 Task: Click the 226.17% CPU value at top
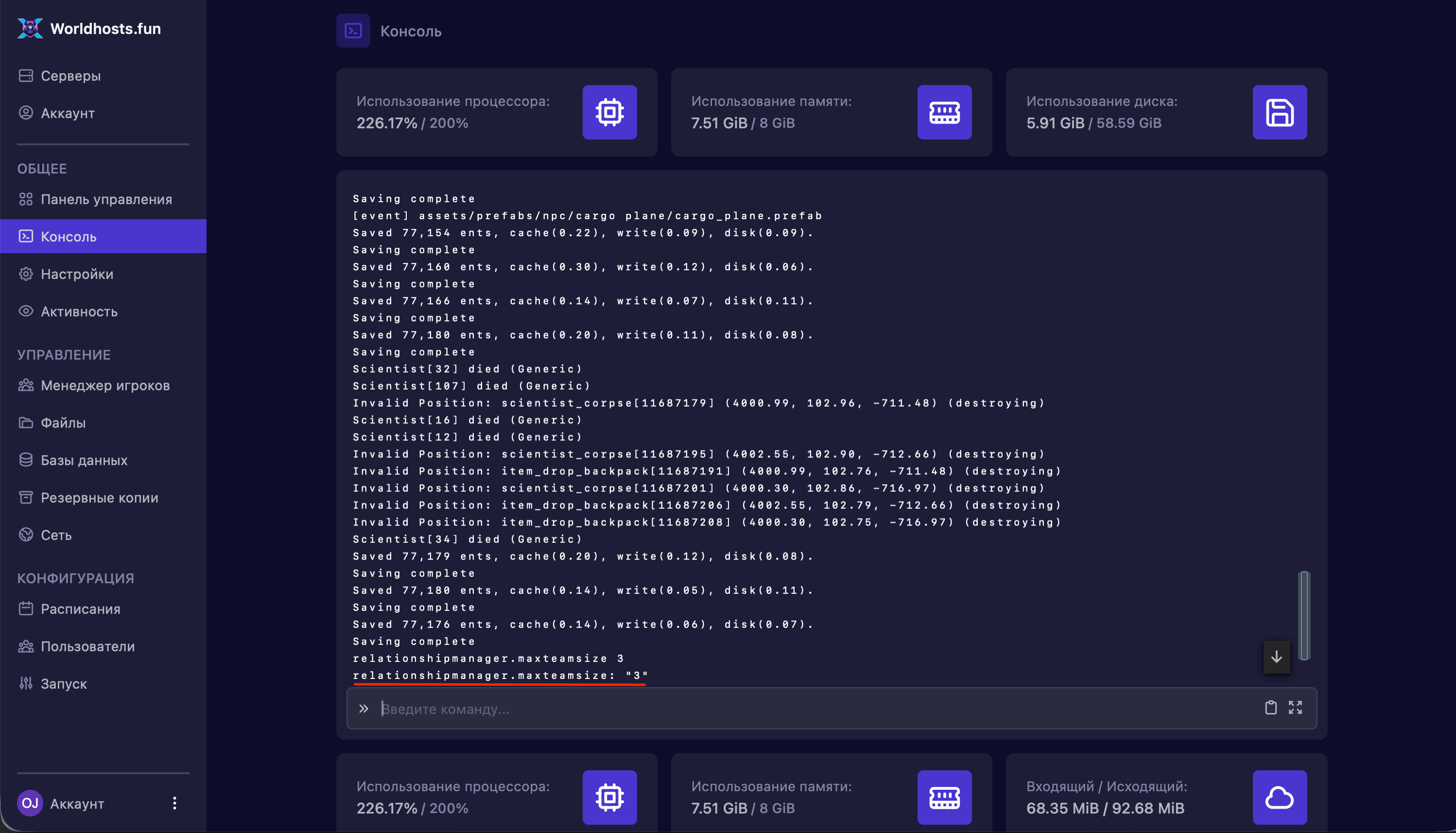coord(387,123)
